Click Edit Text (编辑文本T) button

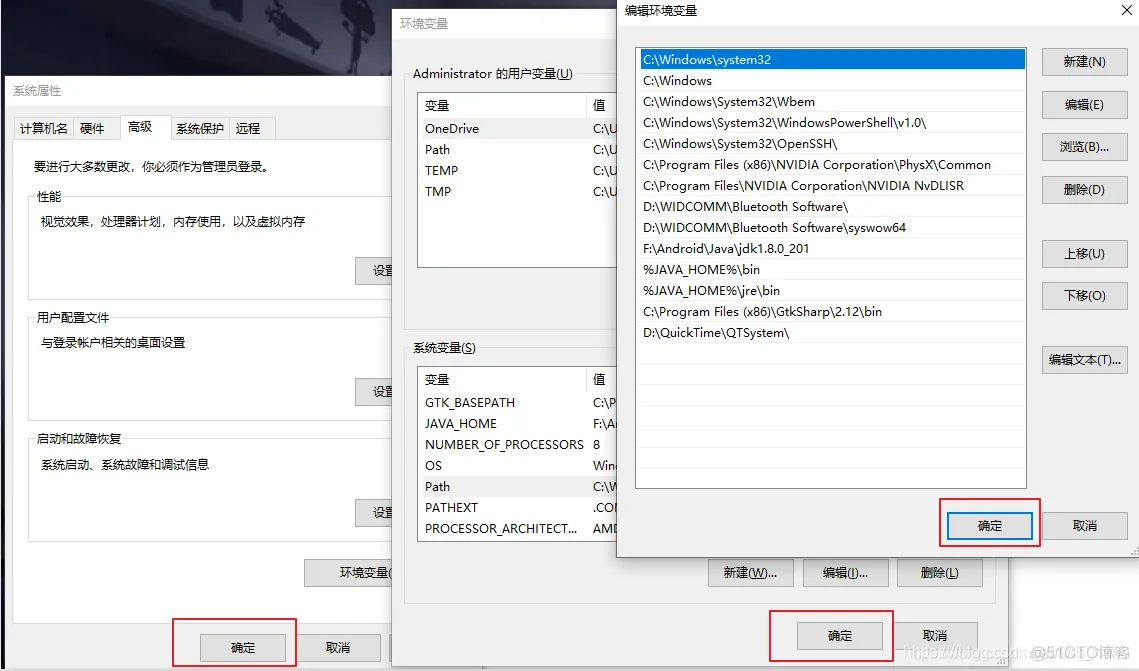point(1084,359)
